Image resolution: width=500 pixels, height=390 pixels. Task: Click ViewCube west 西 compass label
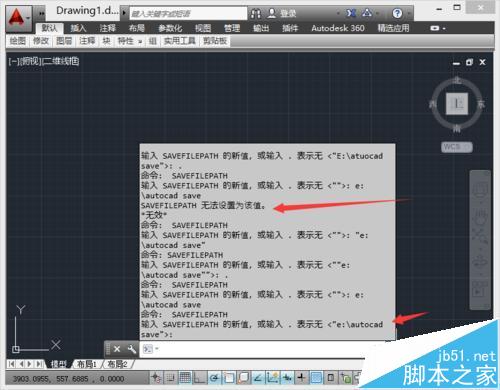point(433,105)
